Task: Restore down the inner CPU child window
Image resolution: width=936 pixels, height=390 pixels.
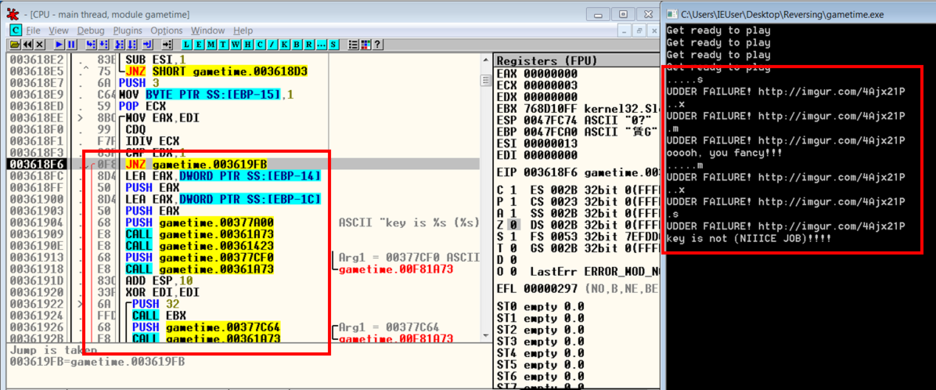Action: 639,30
